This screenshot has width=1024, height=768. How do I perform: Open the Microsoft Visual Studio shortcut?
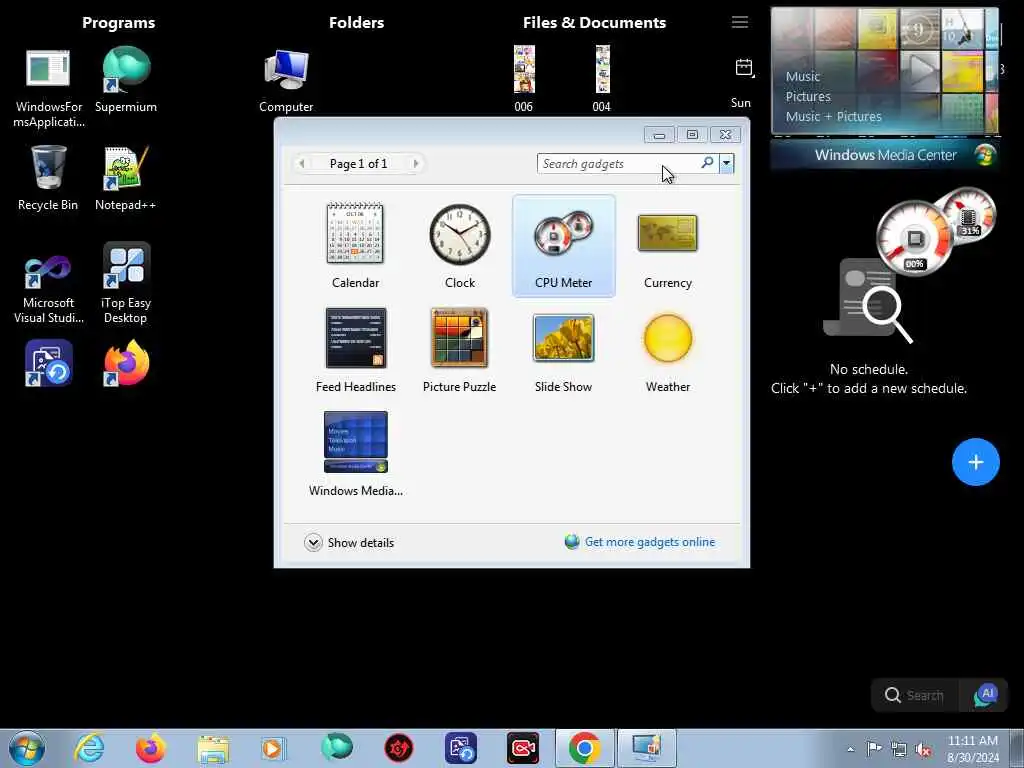(x=48, y=287)
